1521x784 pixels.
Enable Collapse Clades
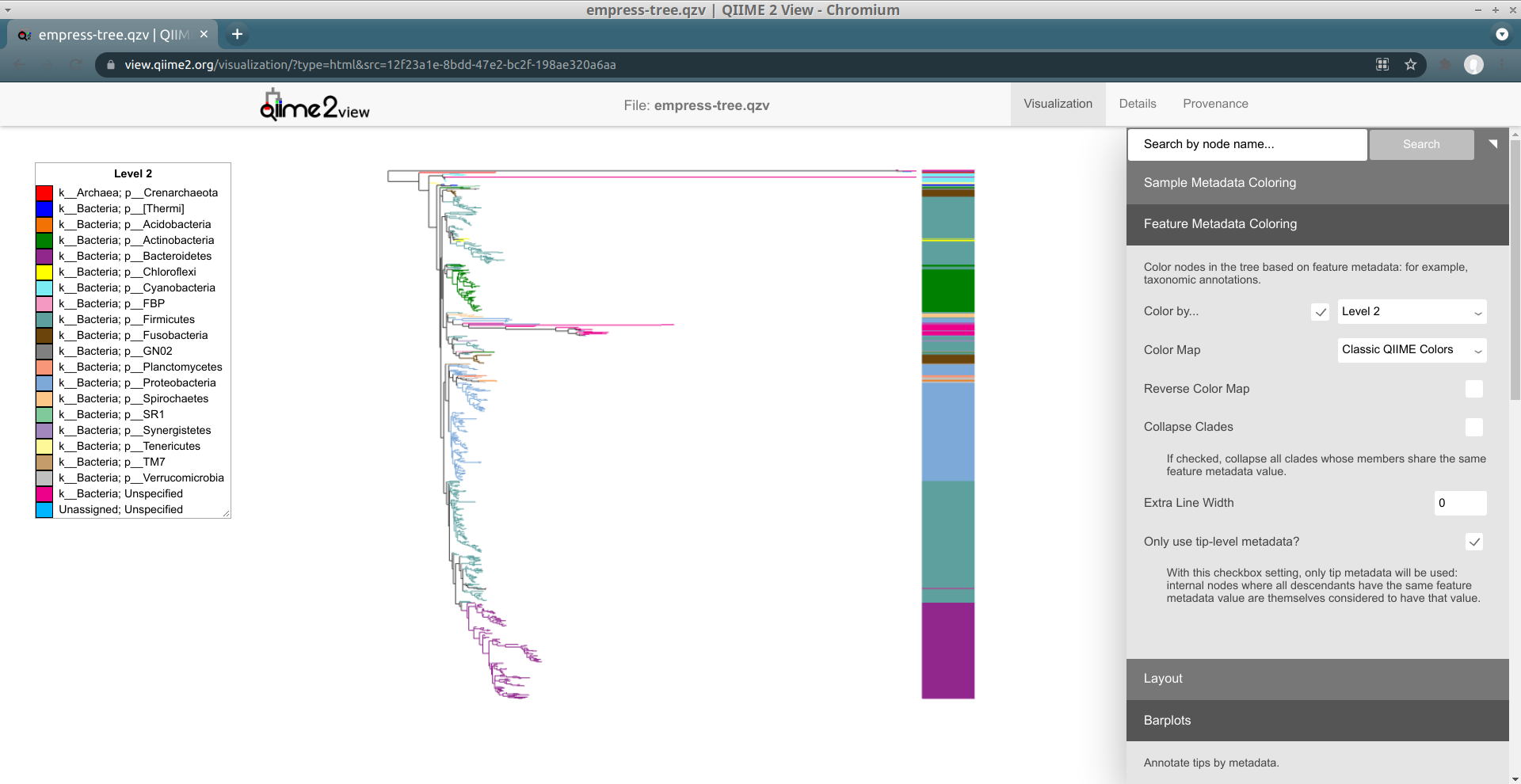(1473, 427)
